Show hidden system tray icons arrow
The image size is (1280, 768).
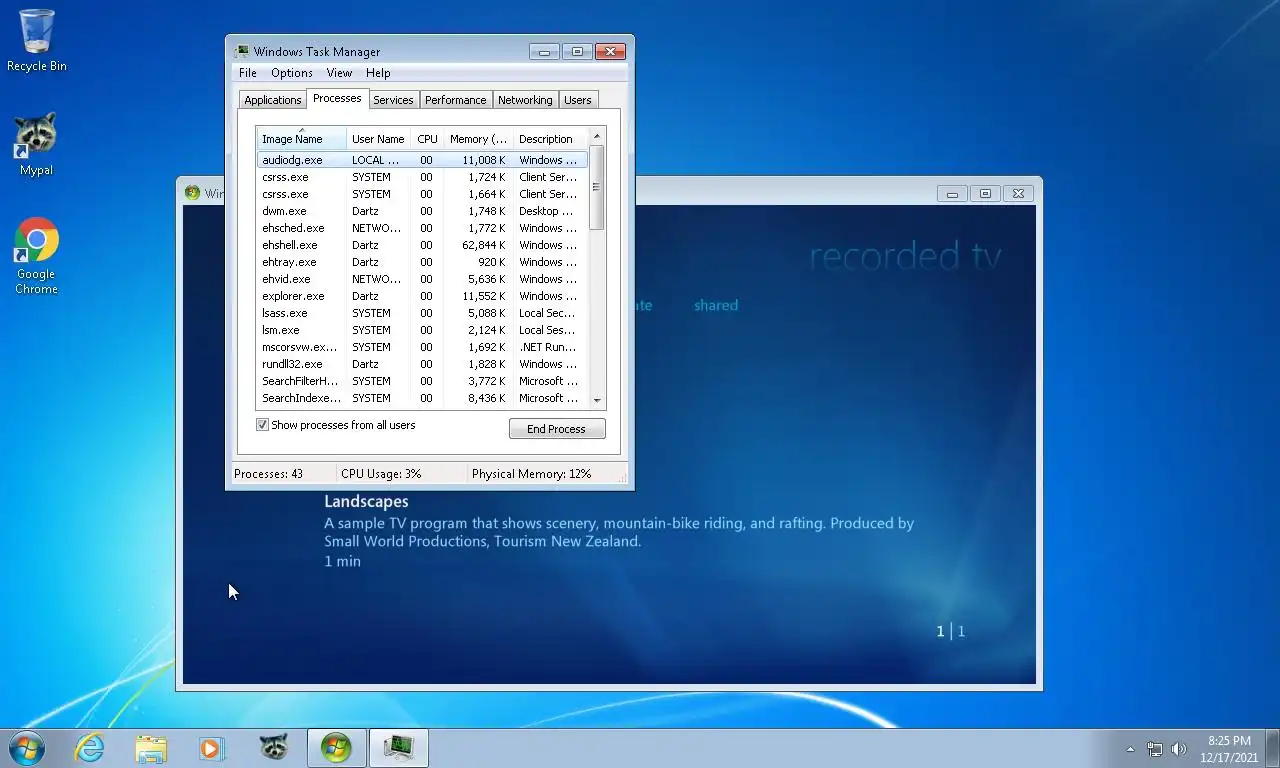1130,749
